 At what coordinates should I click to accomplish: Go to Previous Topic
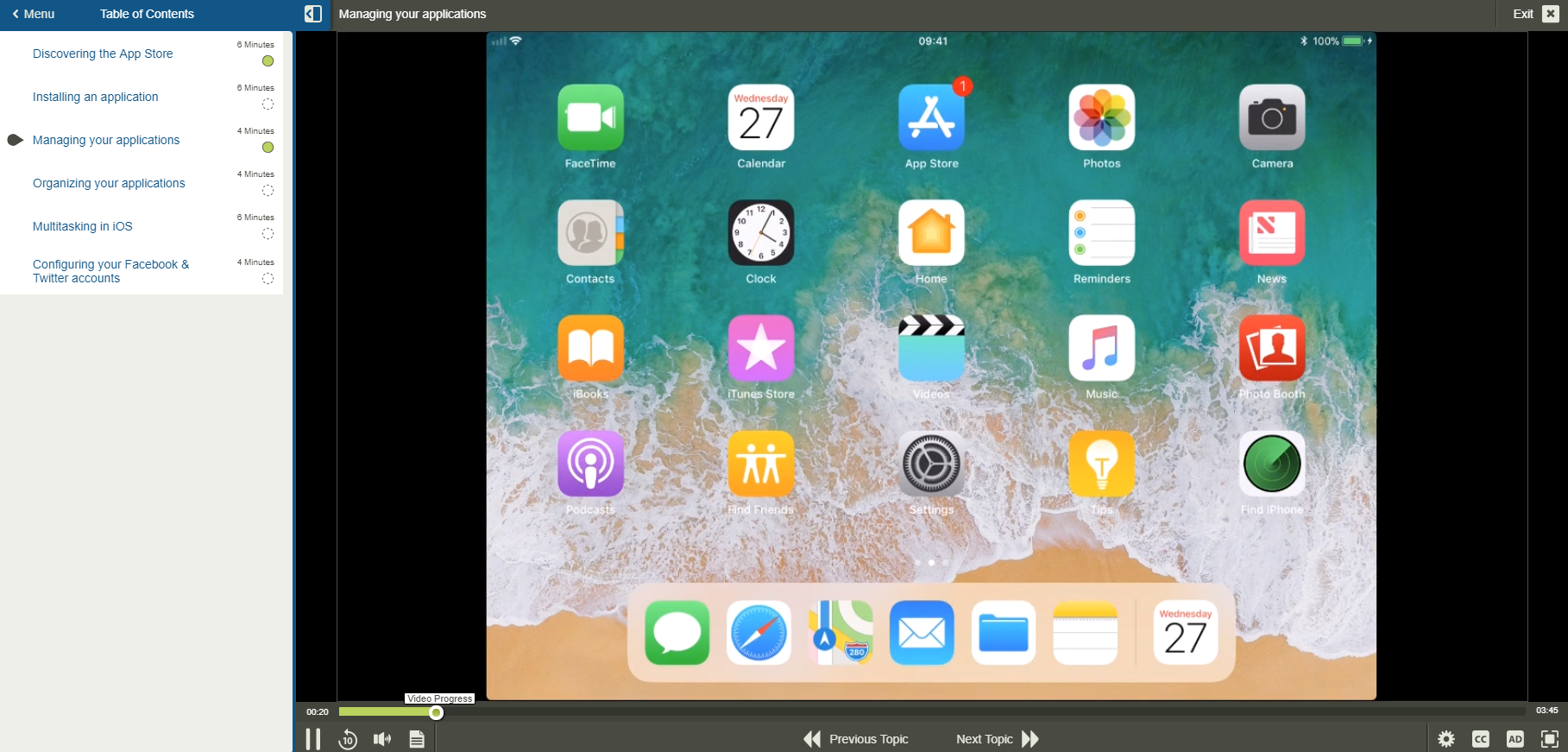click(857, 739)
